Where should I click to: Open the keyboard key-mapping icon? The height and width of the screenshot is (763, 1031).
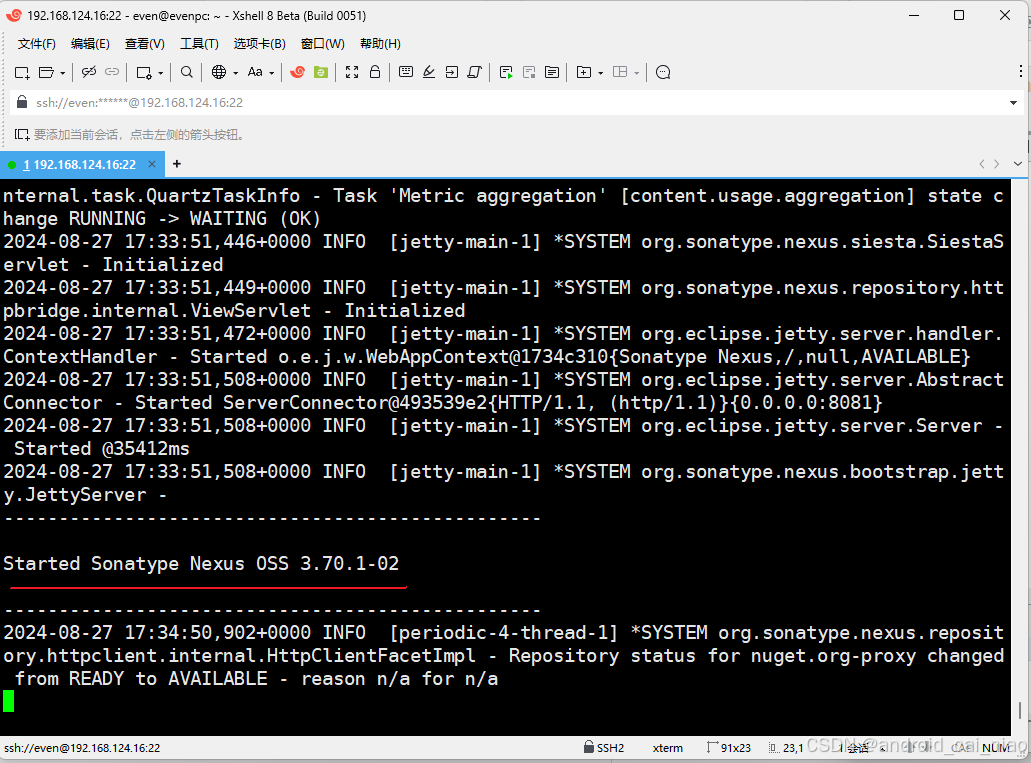(406, 72)
